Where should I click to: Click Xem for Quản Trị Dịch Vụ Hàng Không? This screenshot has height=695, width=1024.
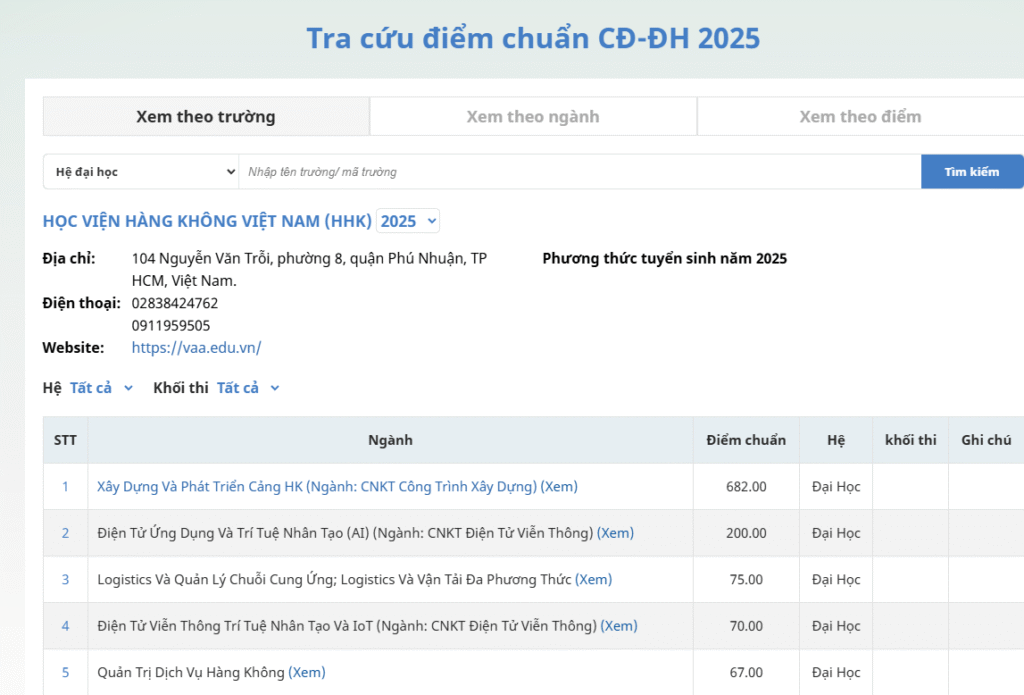click(x=307, y=672)
